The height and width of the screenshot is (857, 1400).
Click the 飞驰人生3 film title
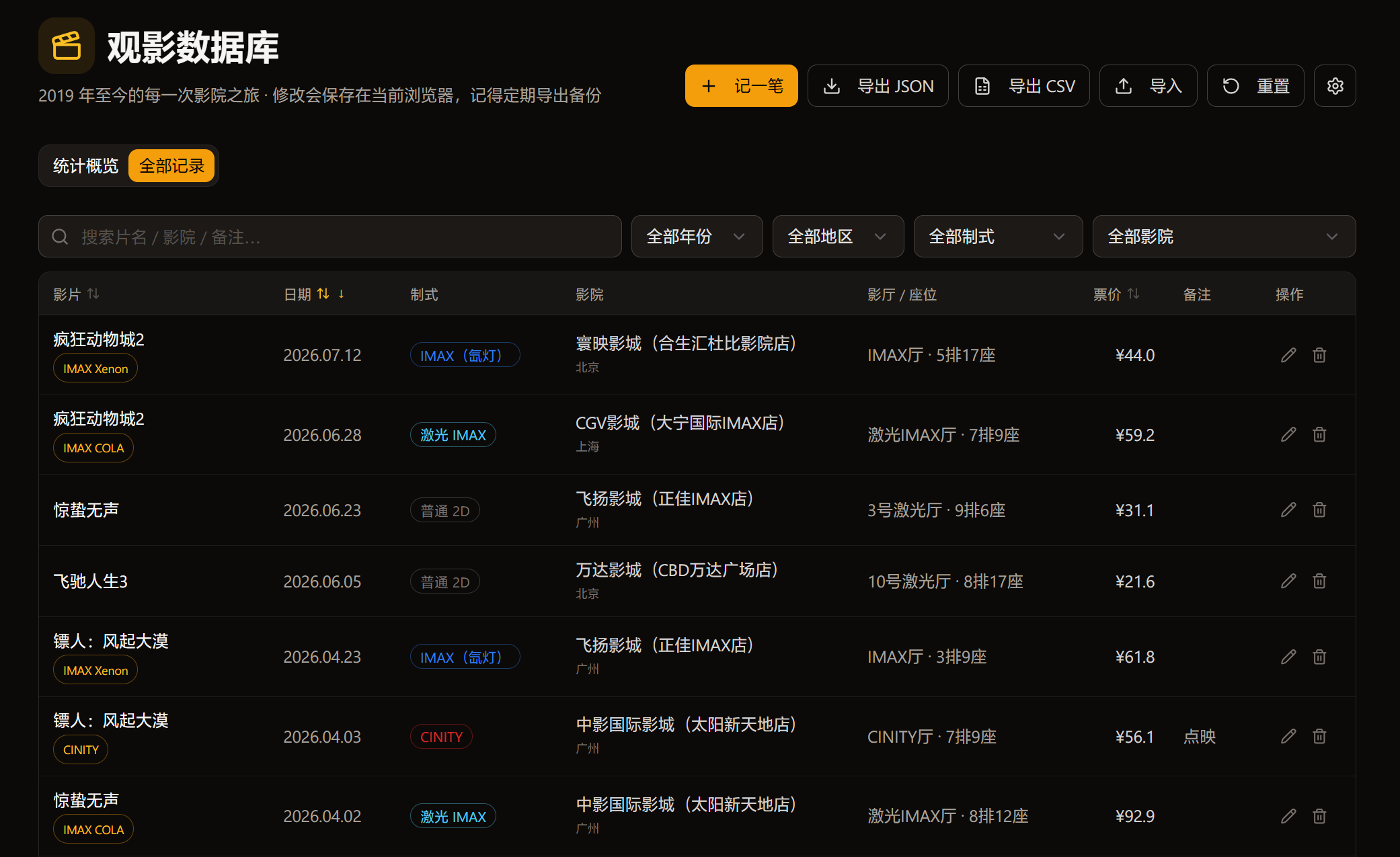pyautogui.click(x=91, y=581)
